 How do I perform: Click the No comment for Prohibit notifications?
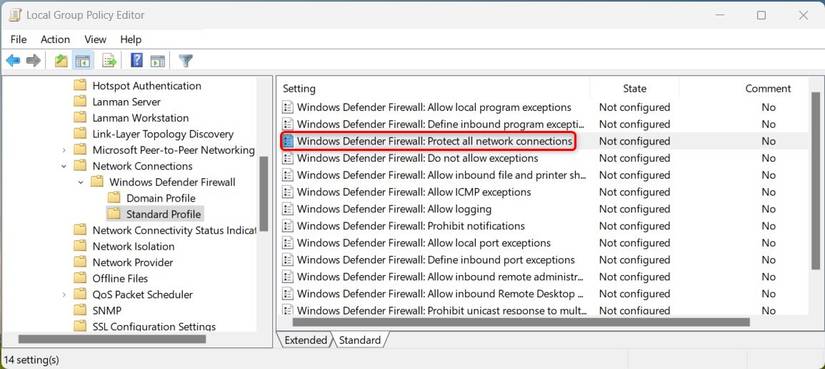pos(768,226)
